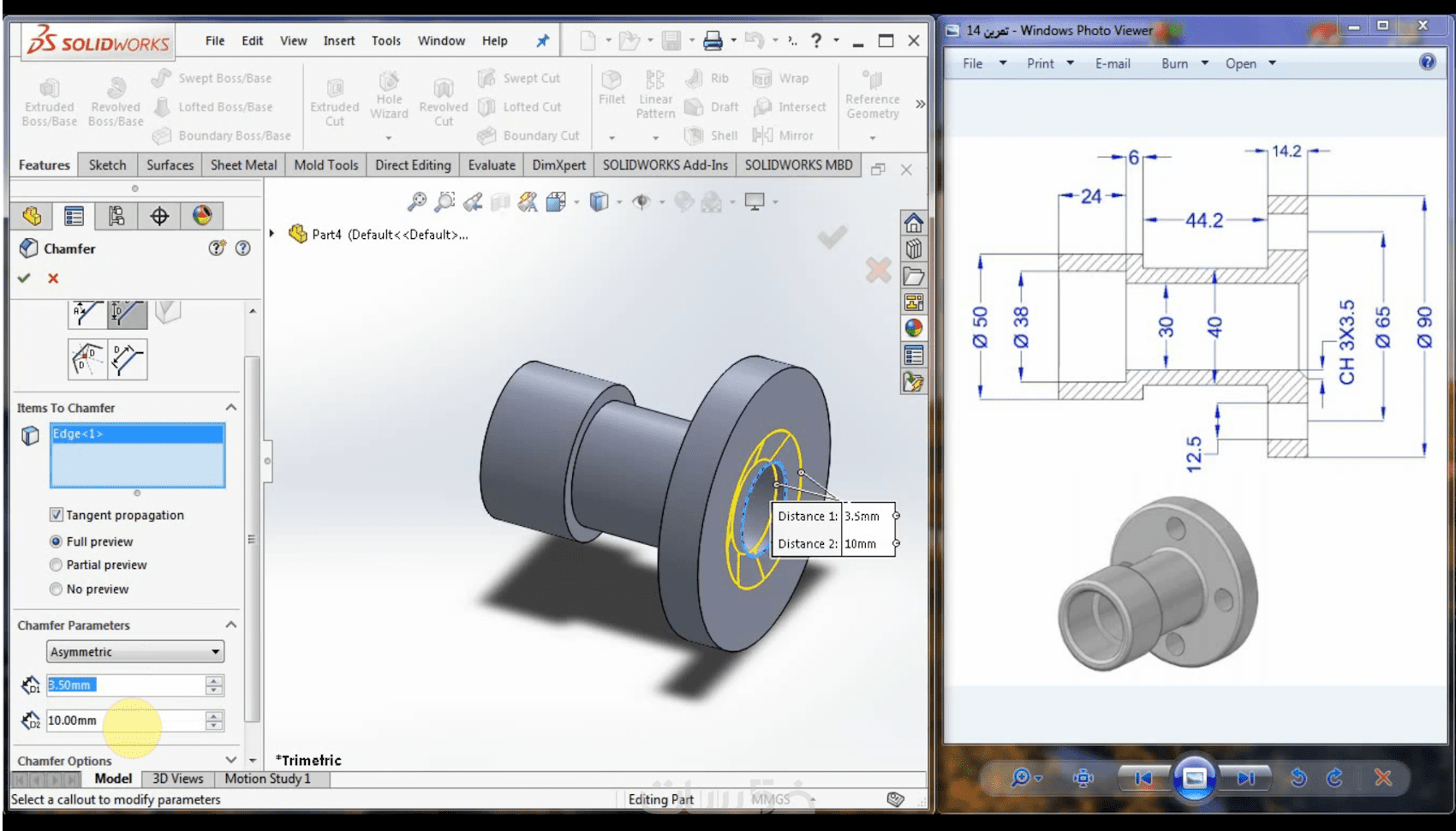Play slide show in Photo Viewer
1456x831 pixels.
point(1194,778)
